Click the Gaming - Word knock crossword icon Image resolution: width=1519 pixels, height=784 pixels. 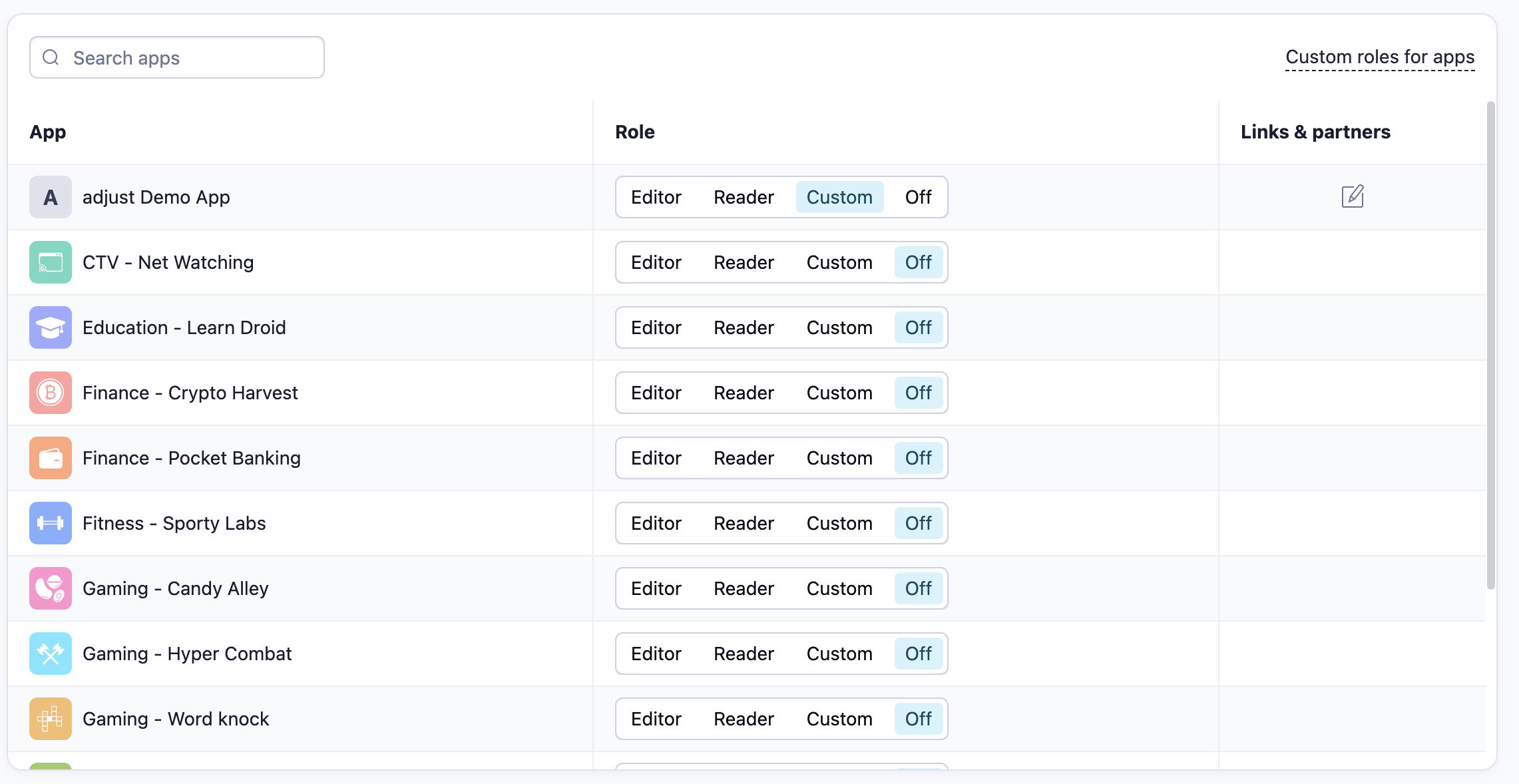(51, 719)
